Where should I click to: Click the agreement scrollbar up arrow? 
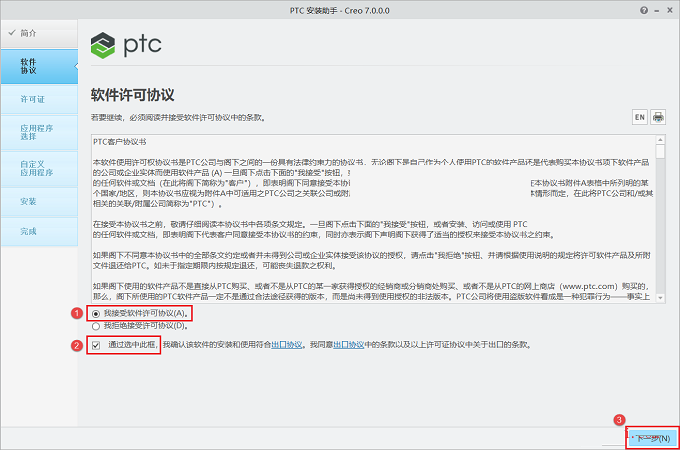click(x=660, y=140)
